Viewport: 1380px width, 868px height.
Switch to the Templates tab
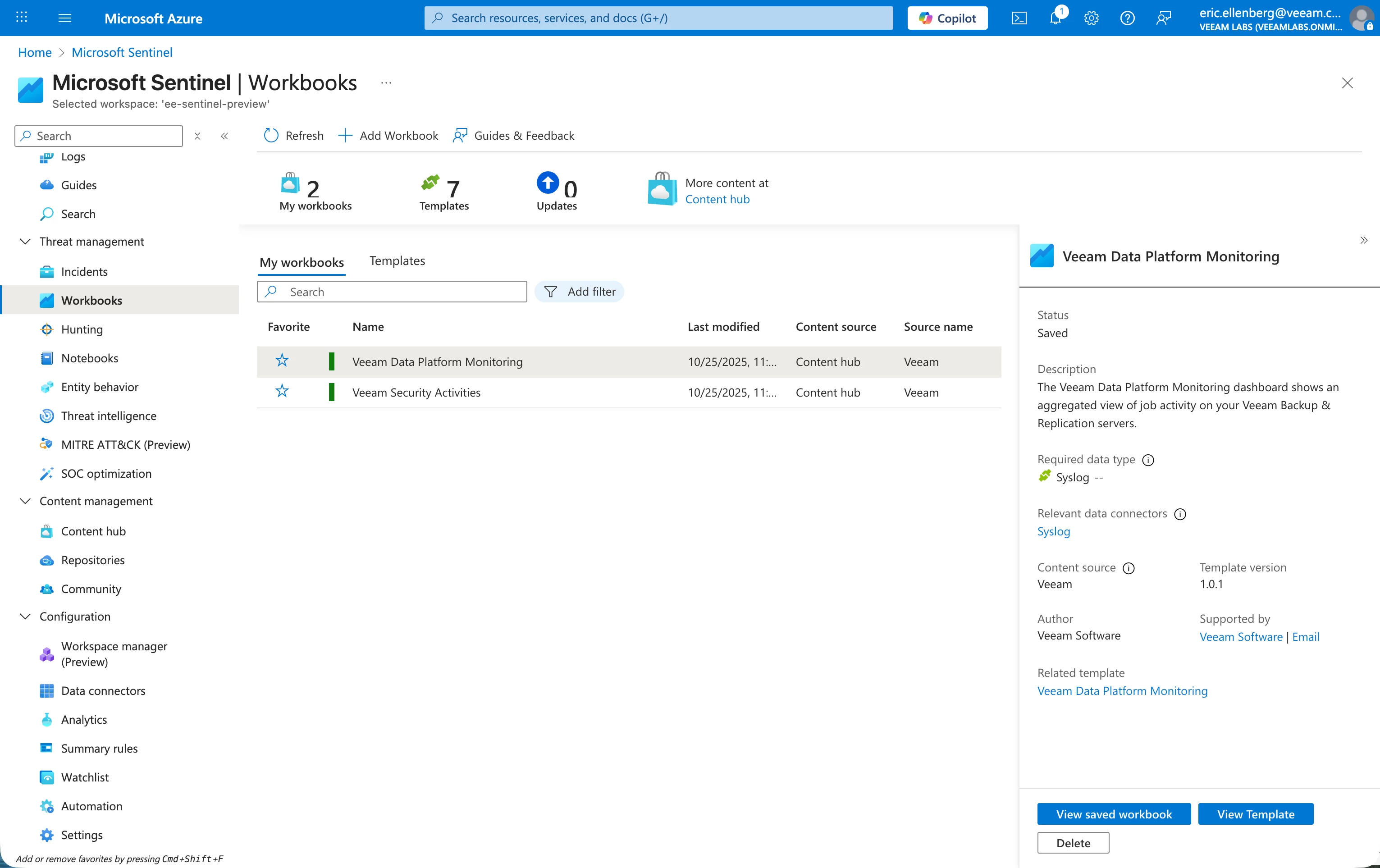point(397,260)
